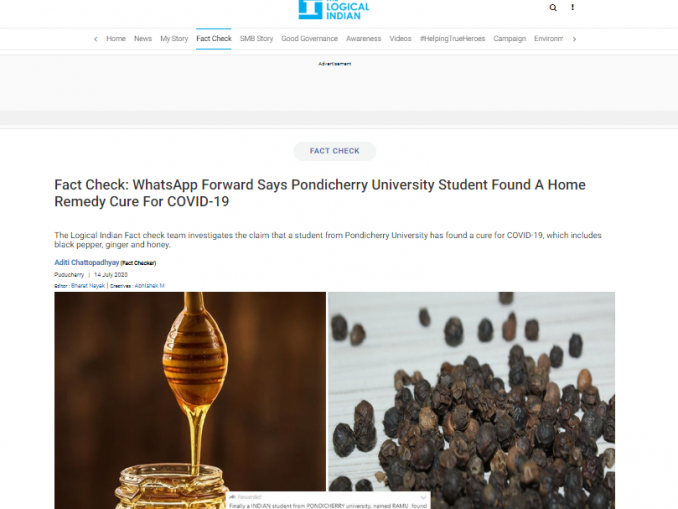Image resolution: width=678 pixels, height=509 pixels.
Task: Open the News section
Action: coord(143,38)
